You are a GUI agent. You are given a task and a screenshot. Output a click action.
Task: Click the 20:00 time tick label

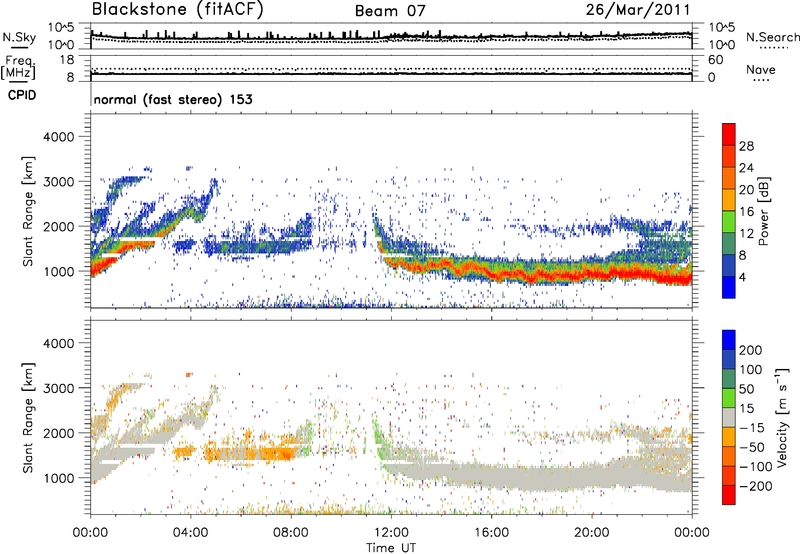[591, 533]
